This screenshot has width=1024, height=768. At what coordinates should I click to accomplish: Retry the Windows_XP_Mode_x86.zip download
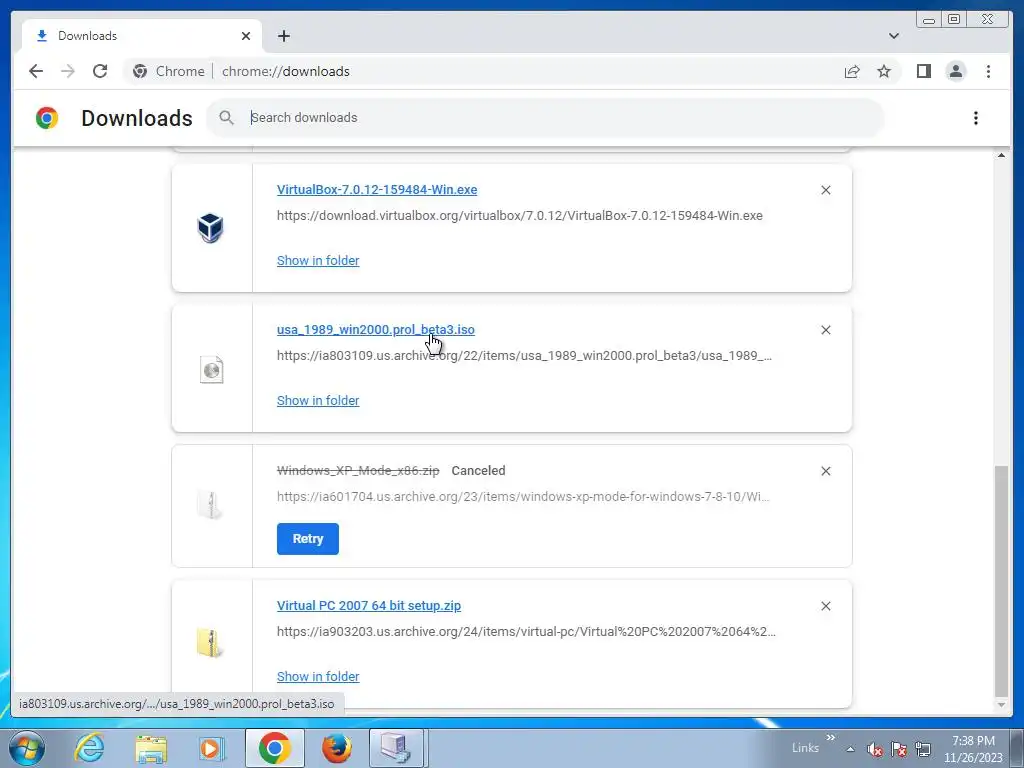(x=308, y=539)
